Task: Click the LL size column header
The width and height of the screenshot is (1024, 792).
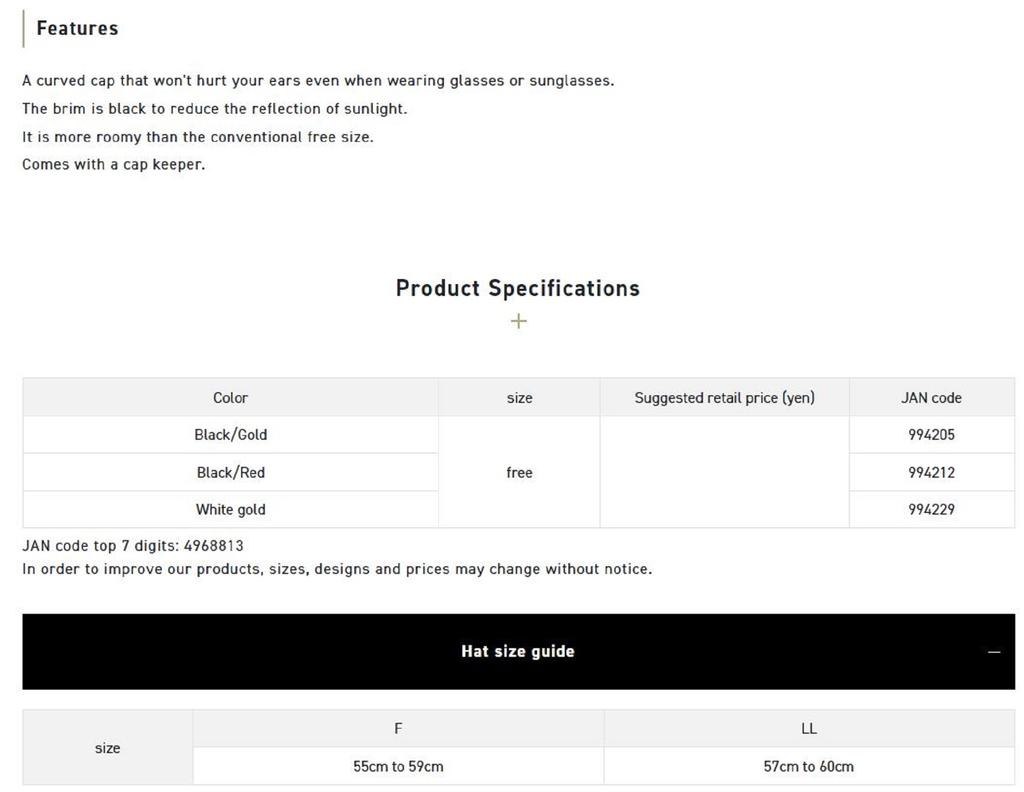Action: tap(809, 729)
